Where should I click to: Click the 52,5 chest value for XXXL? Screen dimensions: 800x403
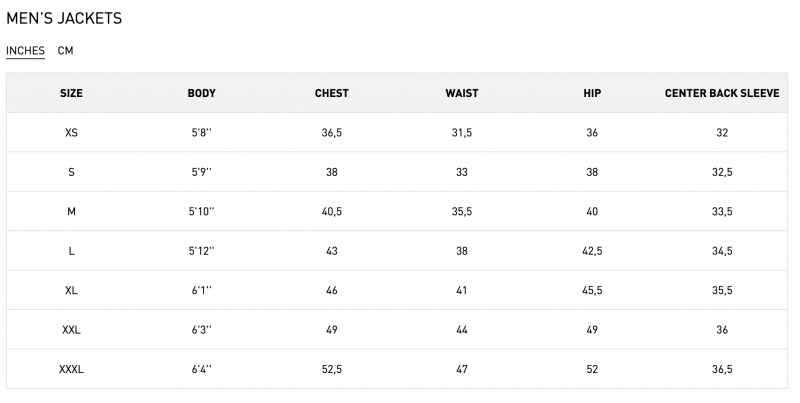coord(332,370)
